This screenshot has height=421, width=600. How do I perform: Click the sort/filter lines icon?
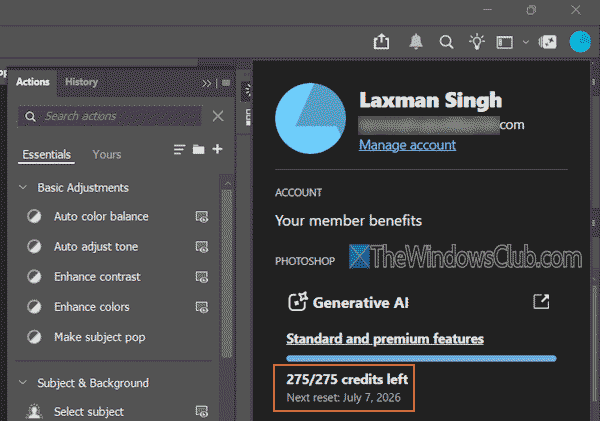(x=179, y=149)
